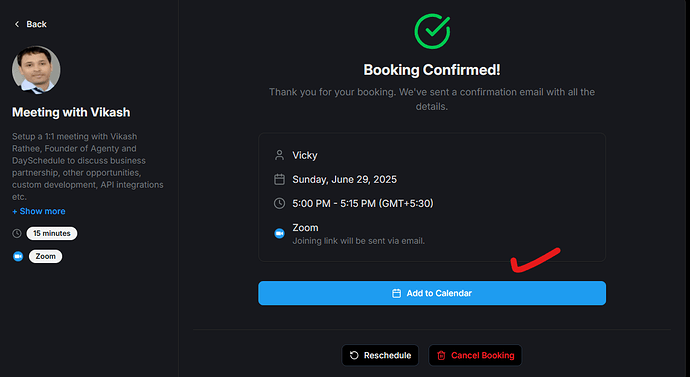690x377 pixels.
Task: Click the Zoom camera icon in left sidebar
Action: point(18,256)
